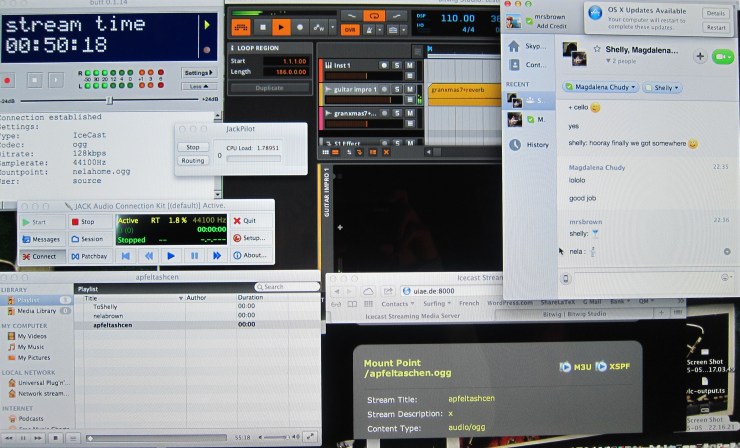Image resolution: width=740 pixels, height=448 pixels.
Task: Click Stop in the JackPilot window
Action: point(193,147)
